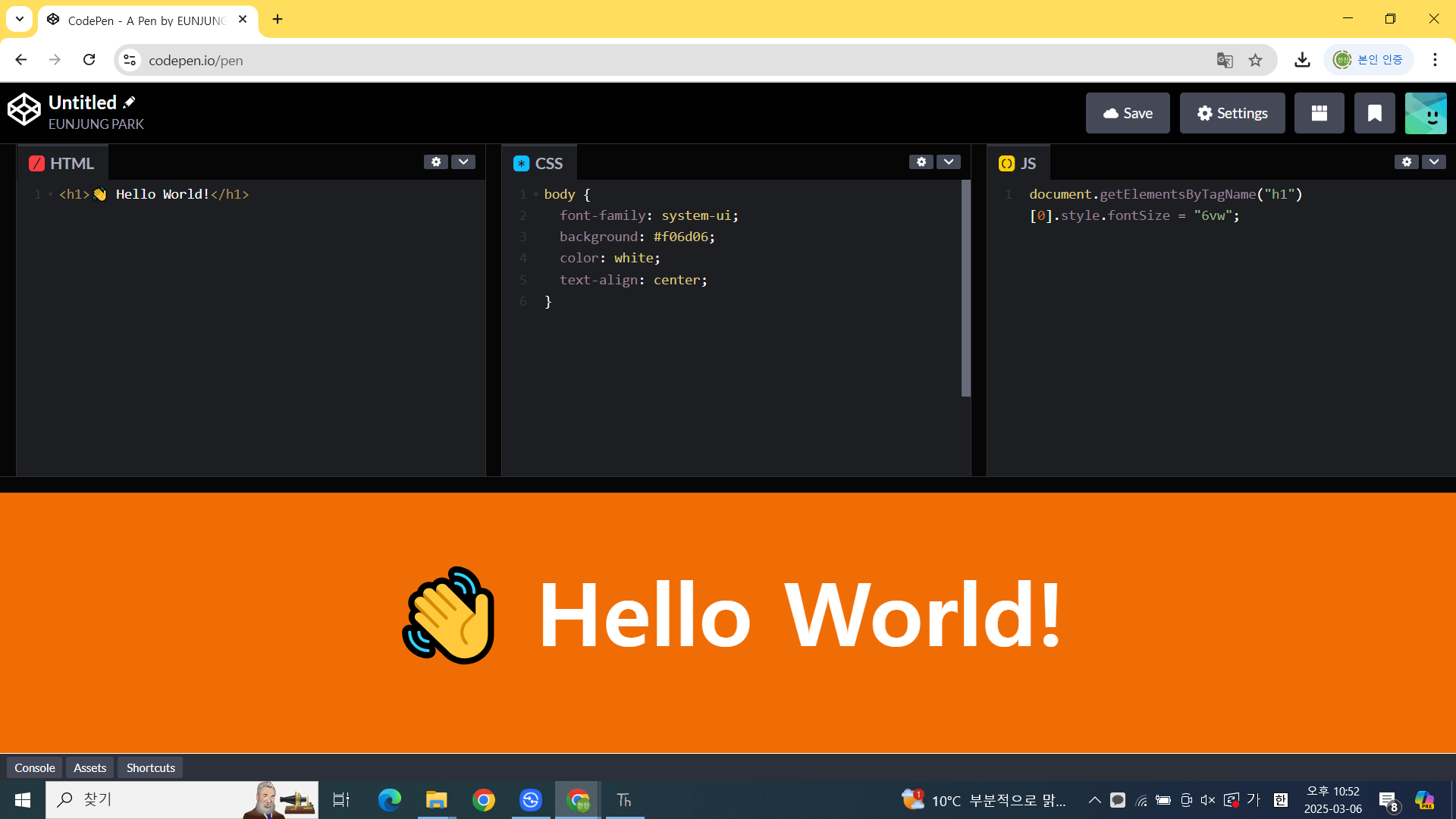Open a new browser tab
Image resolution: width=1456 pixels, height=819 pixels.
pyautogui.click(x=278, y=20)
